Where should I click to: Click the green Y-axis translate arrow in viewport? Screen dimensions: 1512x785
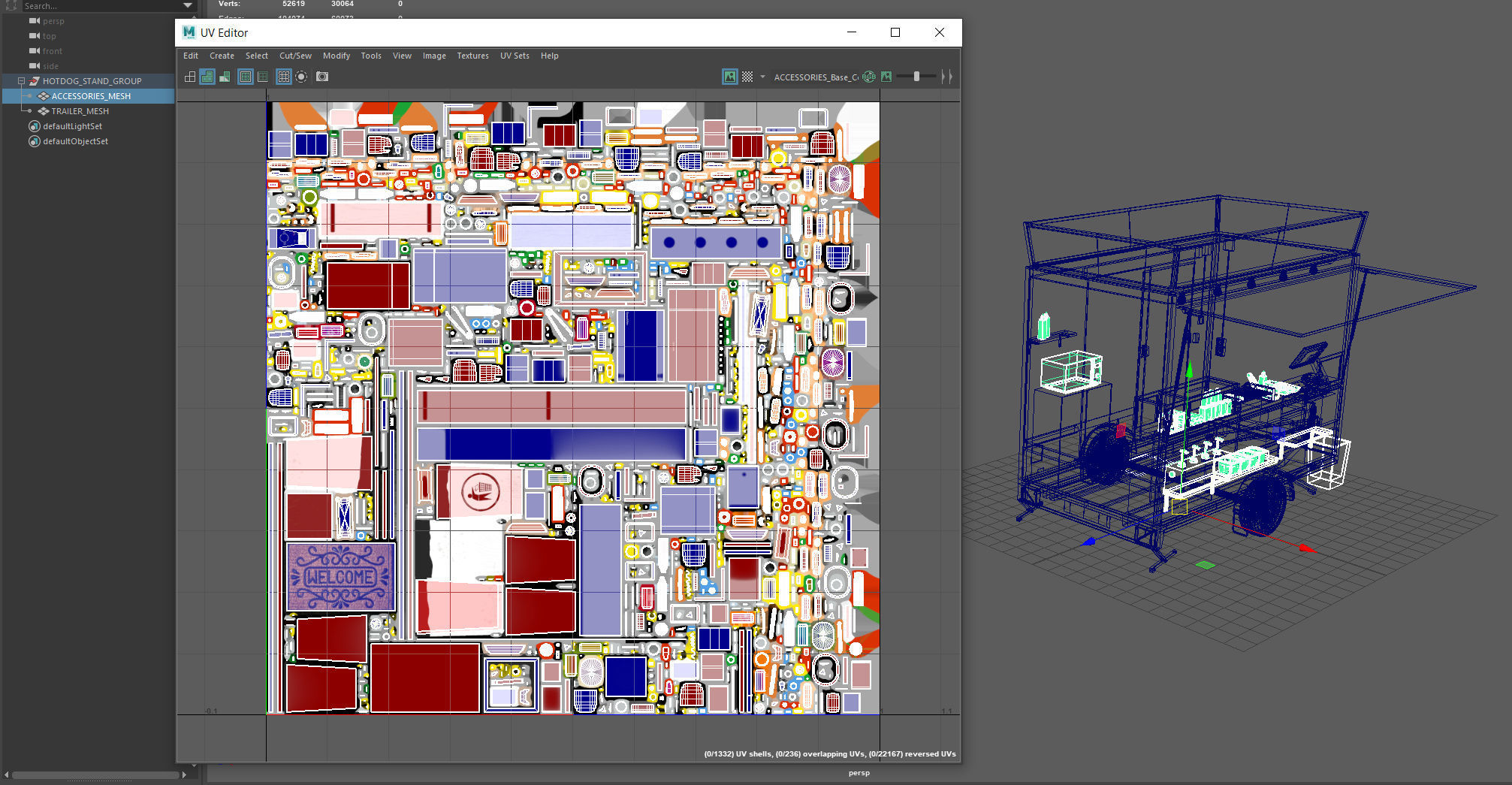click(x=1189, y=369)
